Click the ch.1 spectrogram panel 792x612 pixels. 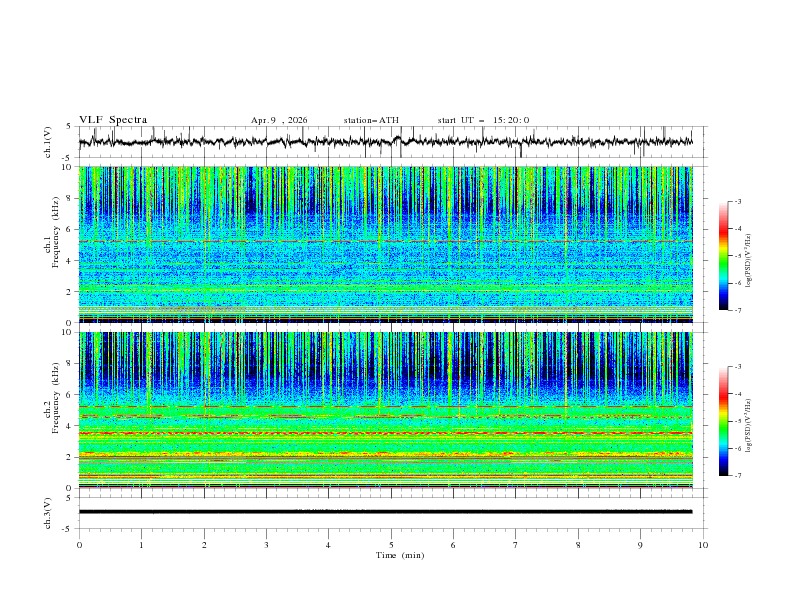[x=386, y=244]
